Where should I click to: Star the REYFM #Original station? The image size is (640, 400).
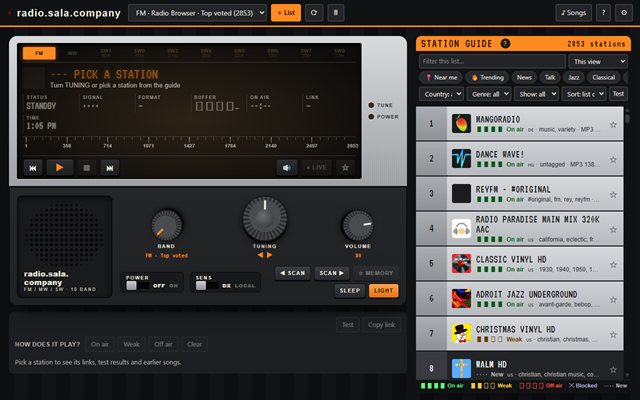click(x=613, y=195)
